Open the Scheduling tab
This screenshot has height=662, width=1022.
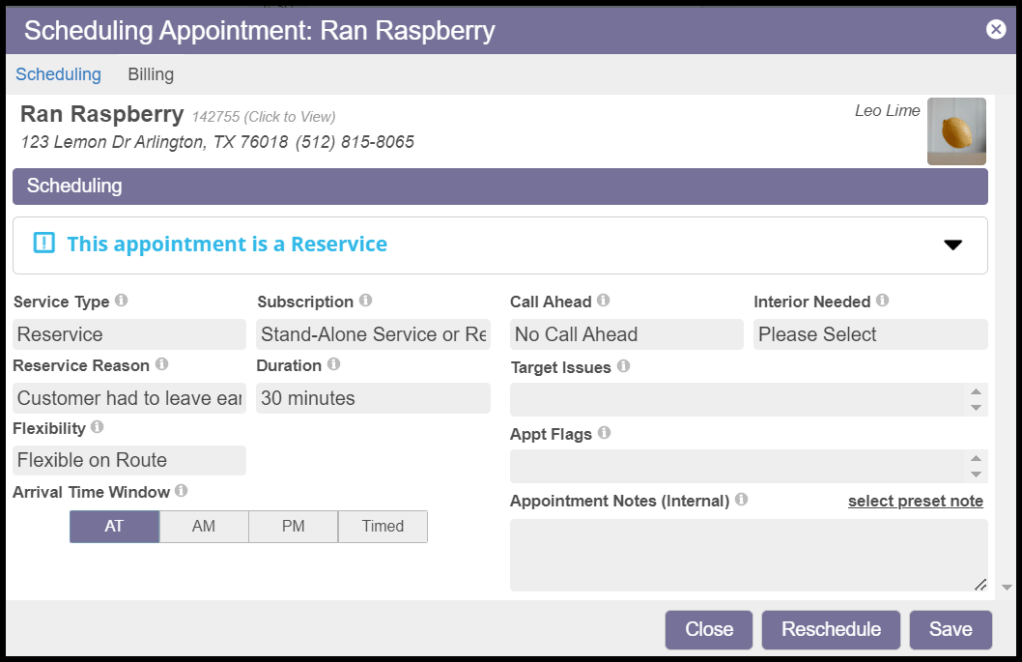(58, 74)
